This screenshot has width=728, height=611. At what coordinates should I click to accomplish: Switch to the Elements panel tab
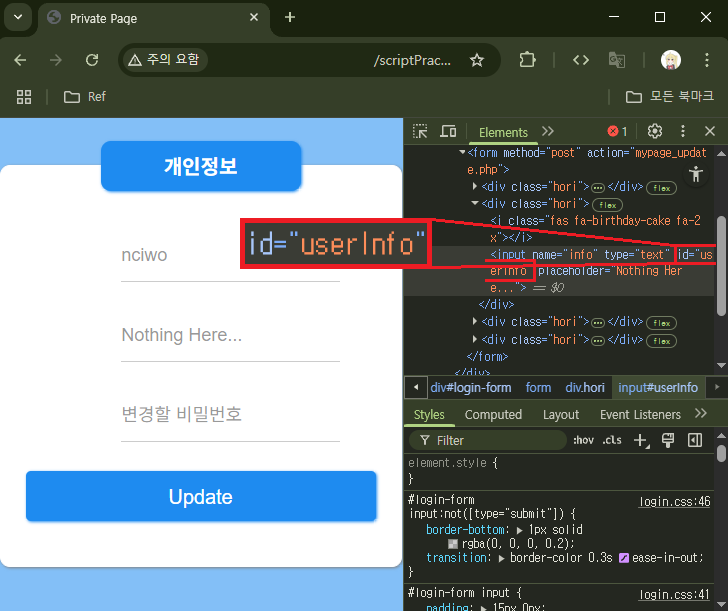[503, 132]
